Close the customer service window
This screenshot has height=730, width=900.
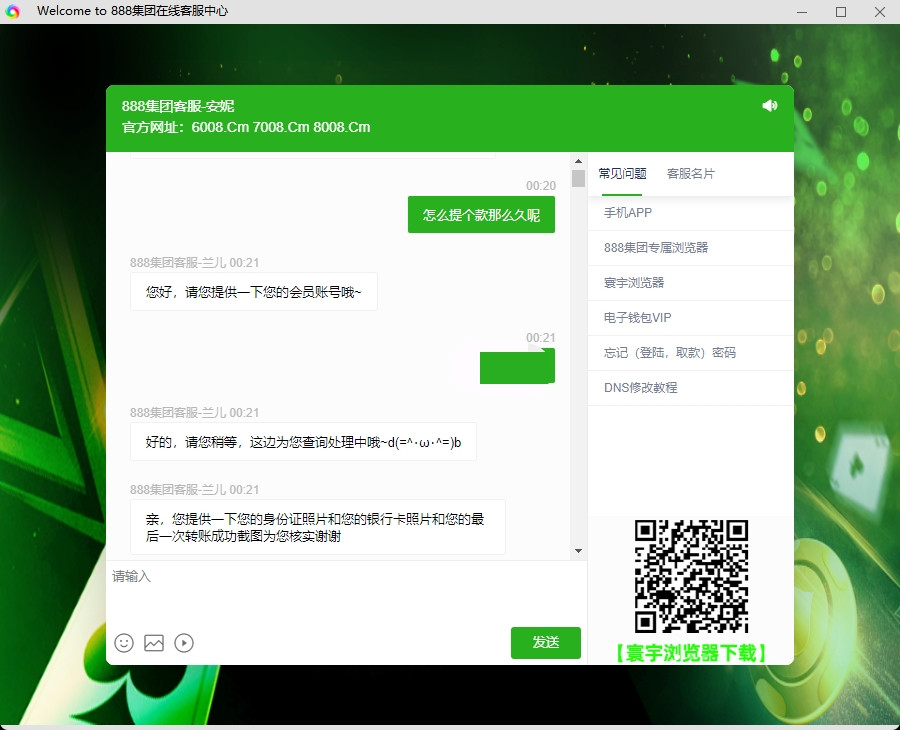pyautogui.click(x=880, y=12)
